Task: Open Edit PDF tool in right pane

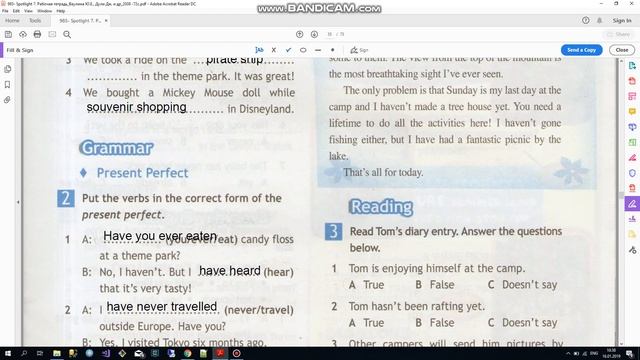Action: point(632,96)
